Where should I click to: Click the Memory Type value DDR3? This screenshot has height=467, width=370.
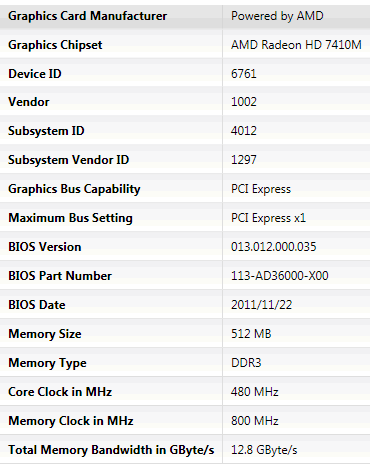tap(246, 363)
